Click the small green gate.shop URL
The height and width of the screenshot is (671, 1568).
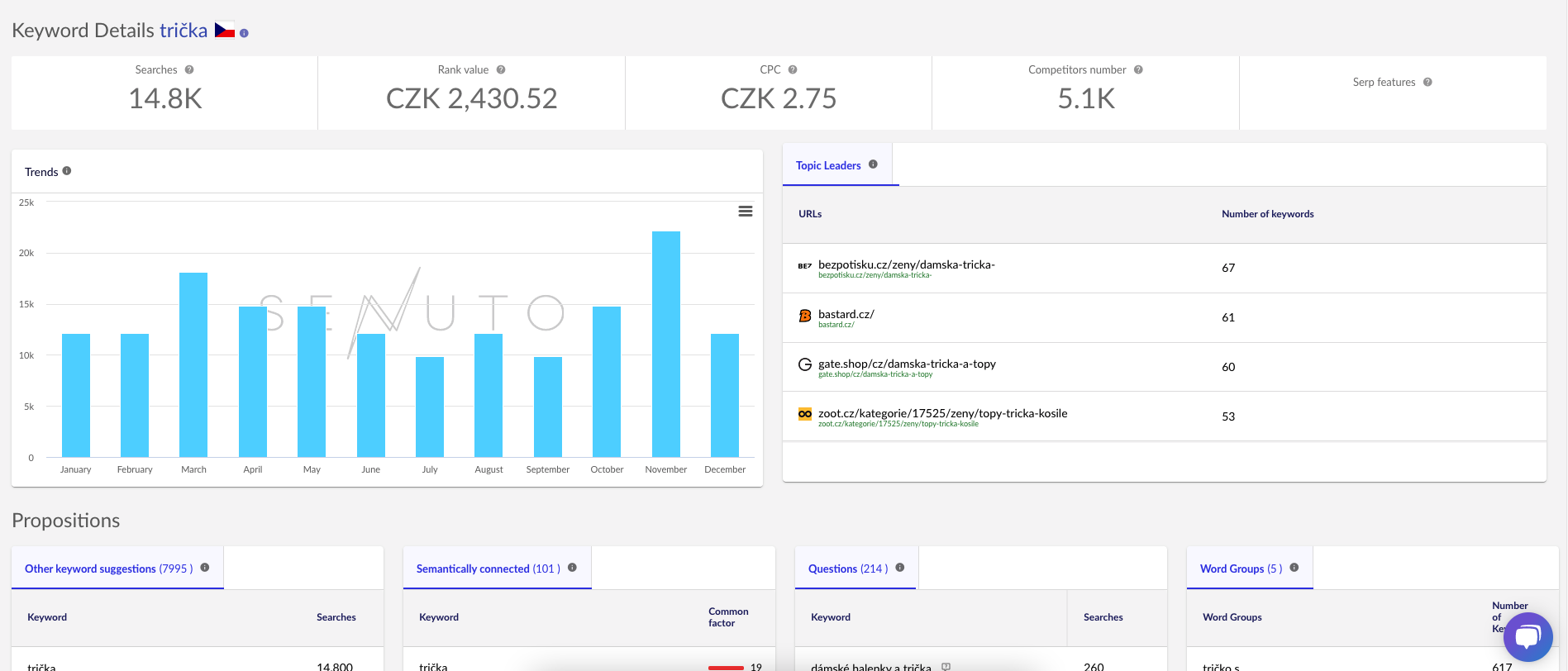(x=875, y=374)
